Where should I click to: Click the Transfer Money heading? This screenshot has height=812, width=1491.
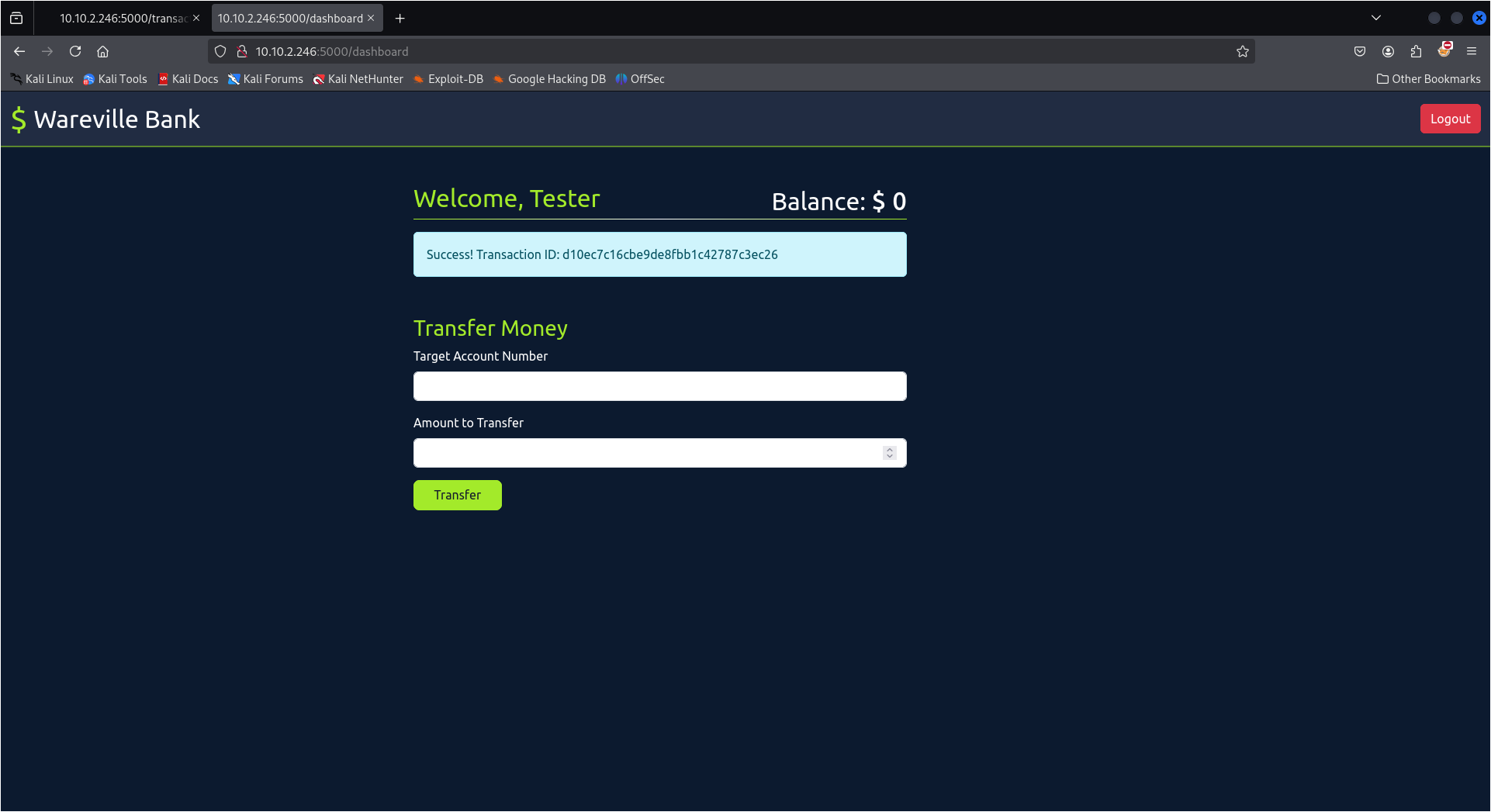[490, 328]
